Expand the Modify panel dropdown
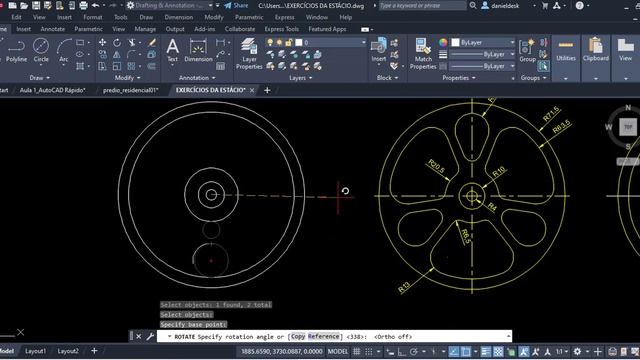 pyautogui.click(x=127, y=78)
